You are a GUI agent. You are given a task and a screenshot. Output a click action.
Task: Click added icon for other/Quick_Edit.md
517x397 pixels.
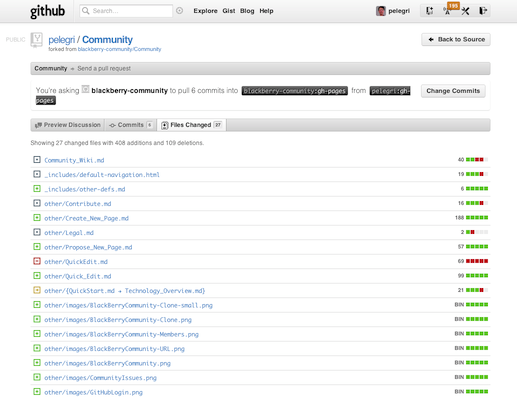click(x=37, y=276)
